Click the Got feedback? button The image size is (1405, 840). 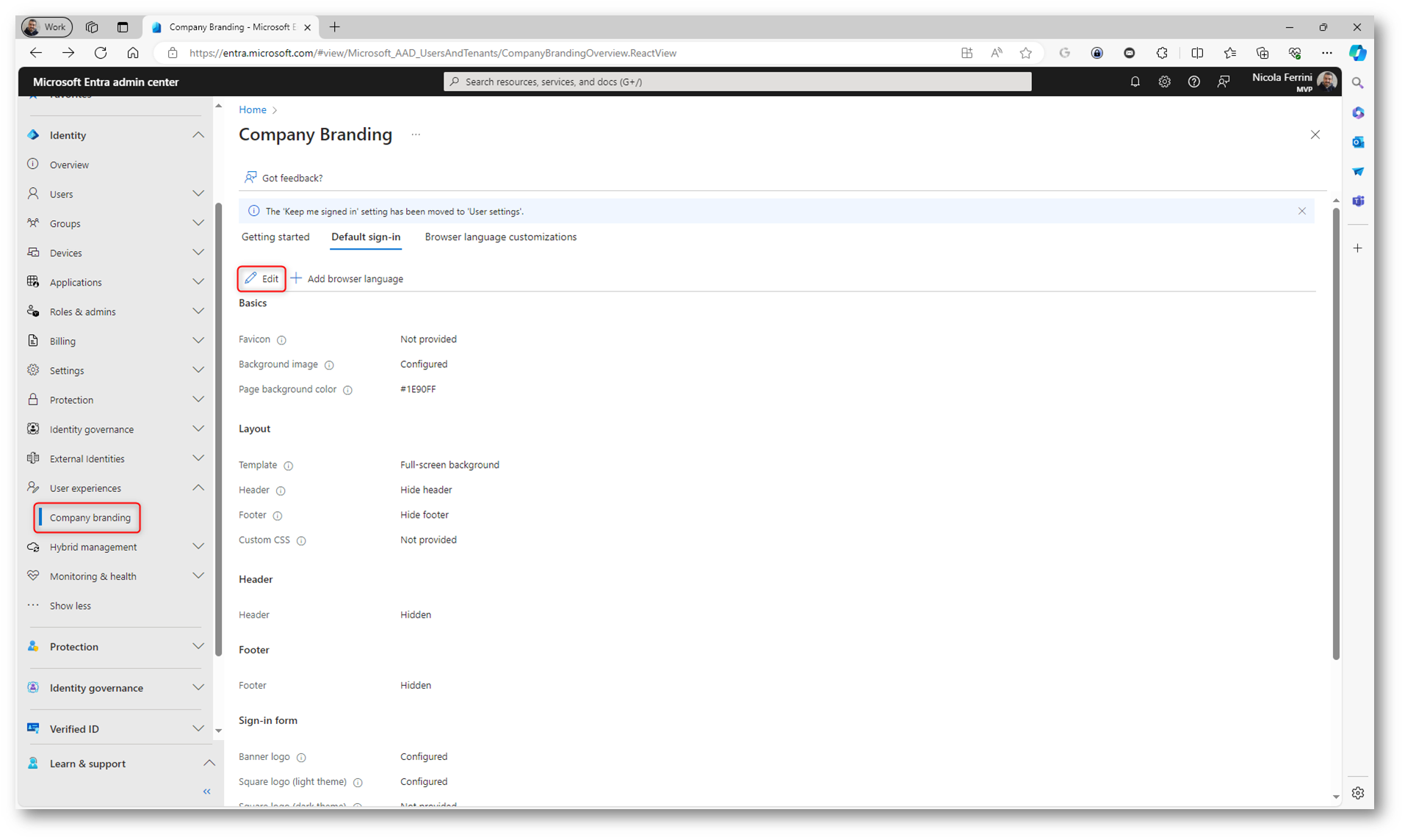coord(284,178)
